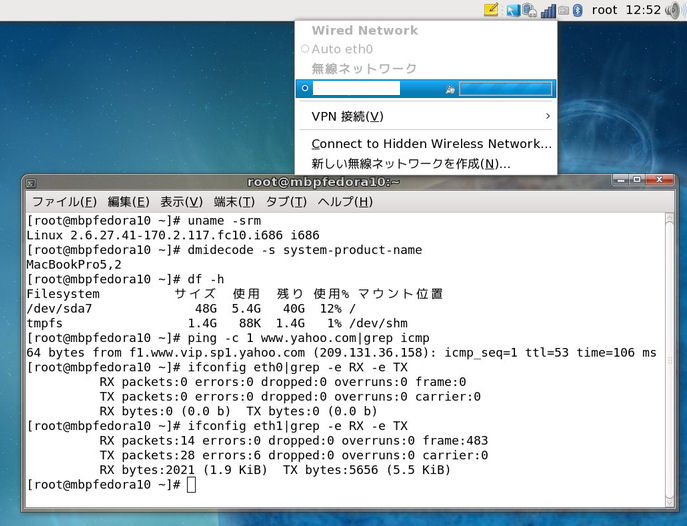Click the '/dev/sda7' filesystem row
The height and width of the screenshot is (526, 687).
click(x=191, y=309)
